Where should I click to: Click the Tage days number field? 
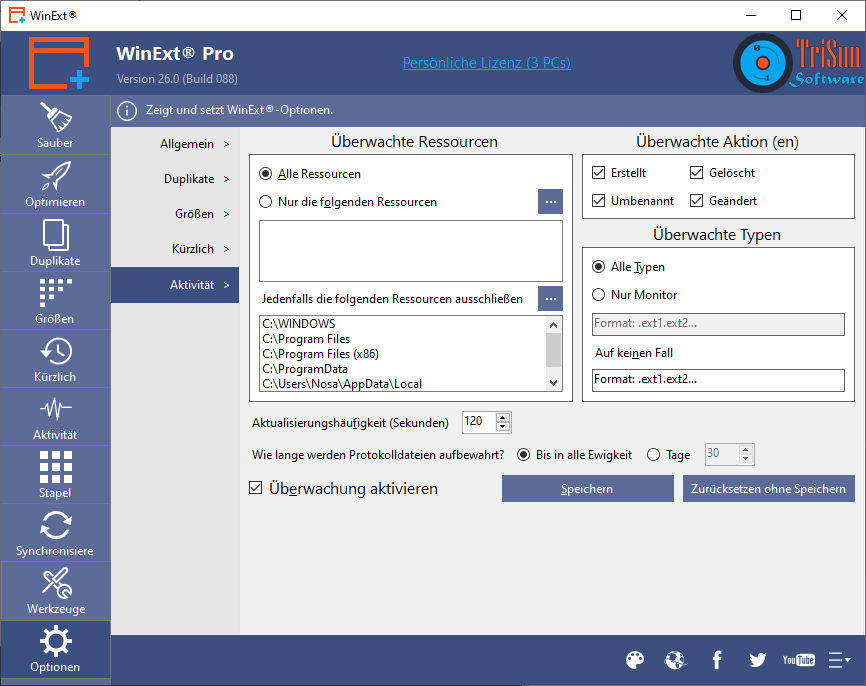tap(722, 454)
